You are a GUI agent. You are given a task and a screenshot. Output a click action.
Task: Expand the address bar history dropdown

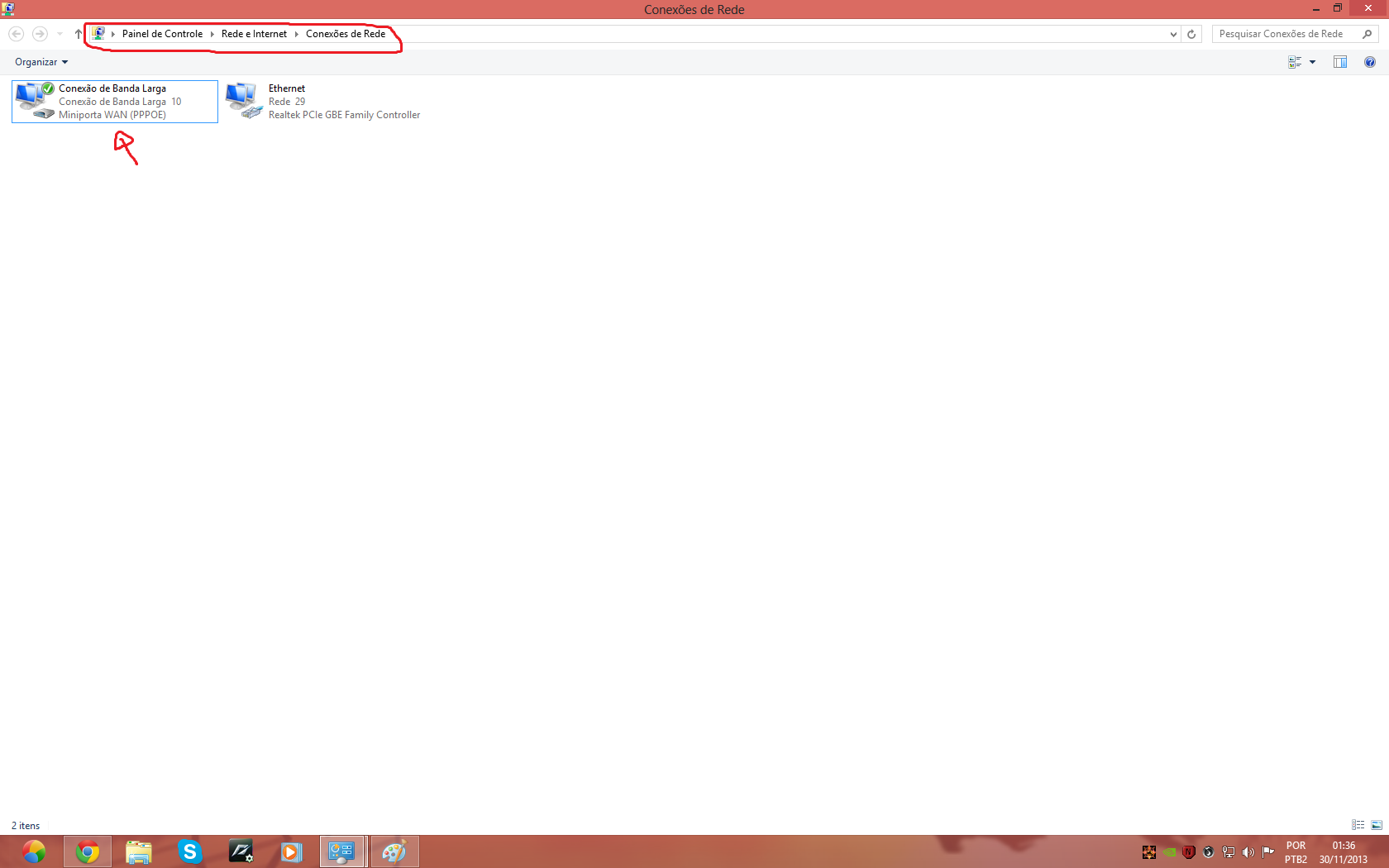point(1173,34)
